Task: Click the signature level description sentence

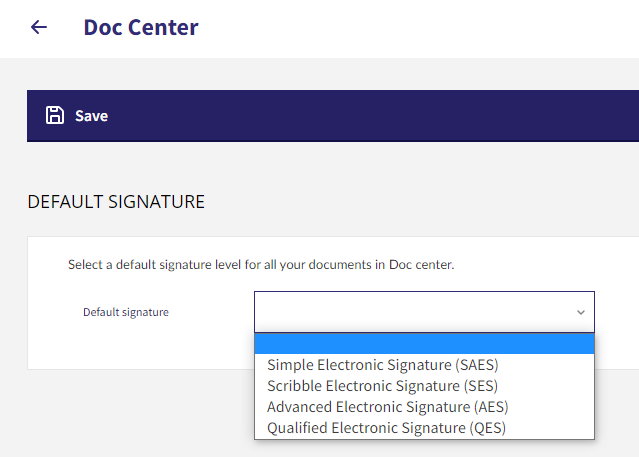Action: point(261,265)
